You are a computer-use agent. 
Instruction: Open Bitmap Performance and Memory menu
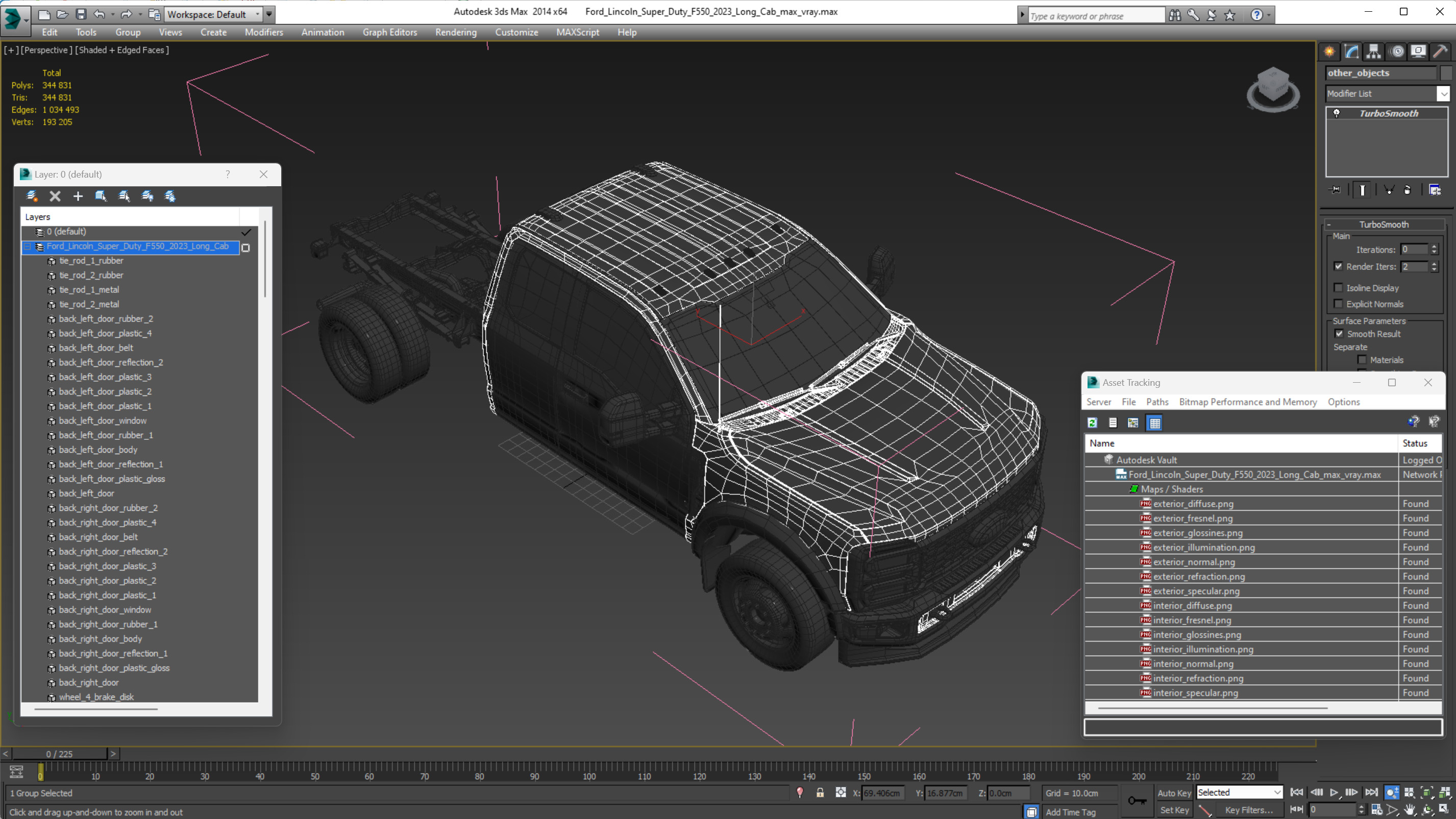pyautogui.click(x=1247, y=402)
